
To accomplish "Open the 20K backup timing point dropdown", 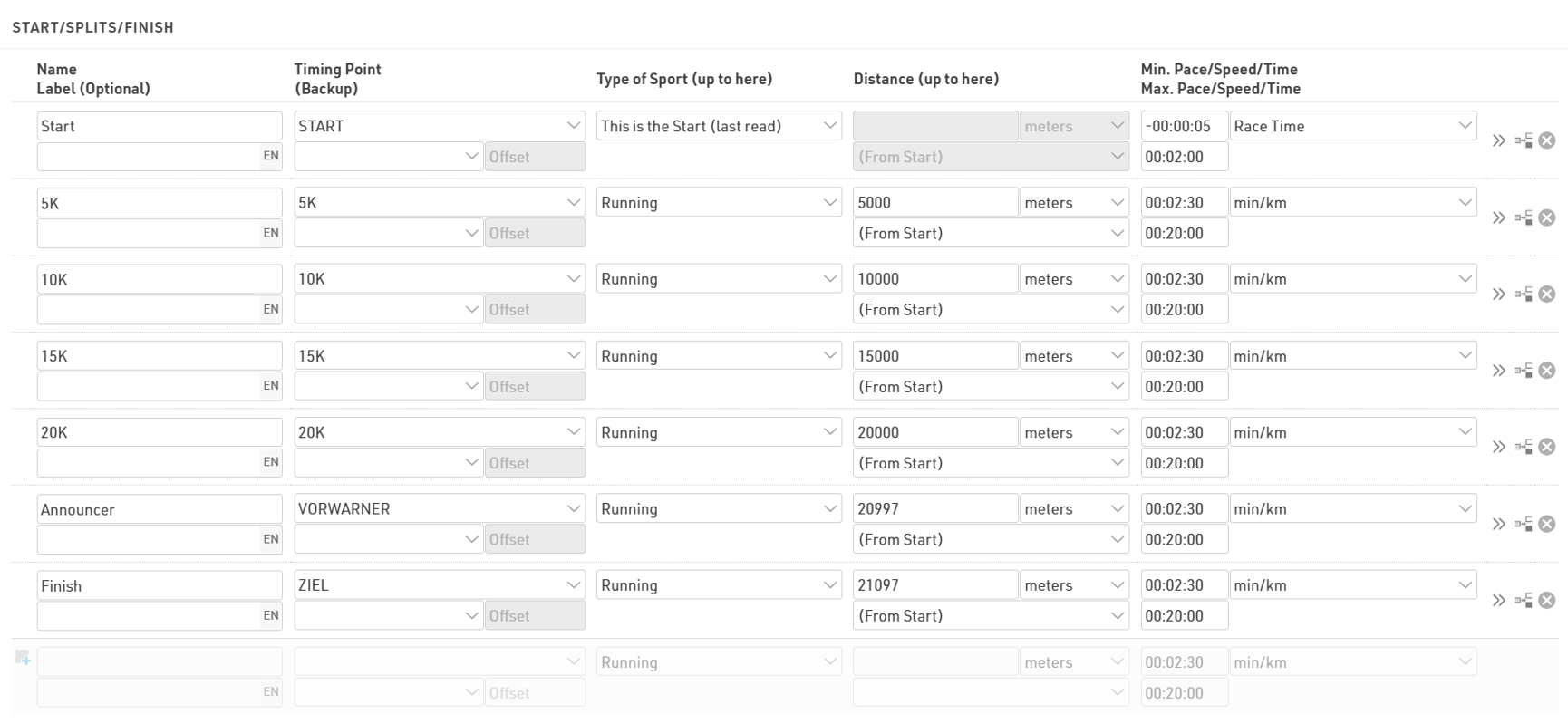I will point(388,463).
